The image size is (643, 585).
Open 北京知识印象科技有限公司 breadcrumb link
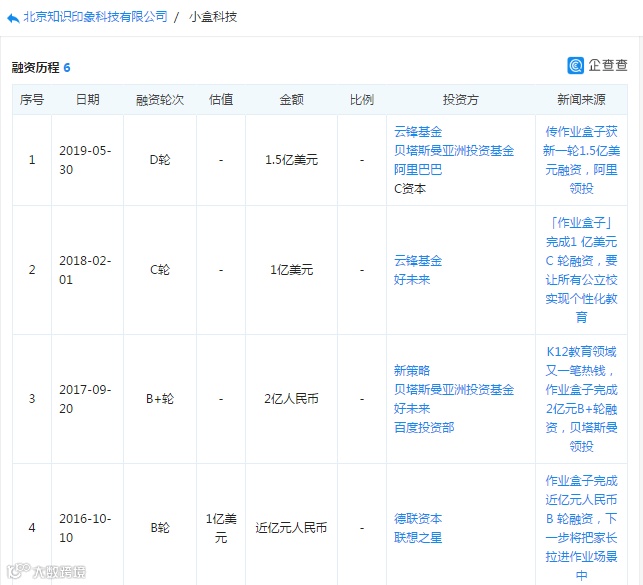(95, 17)
